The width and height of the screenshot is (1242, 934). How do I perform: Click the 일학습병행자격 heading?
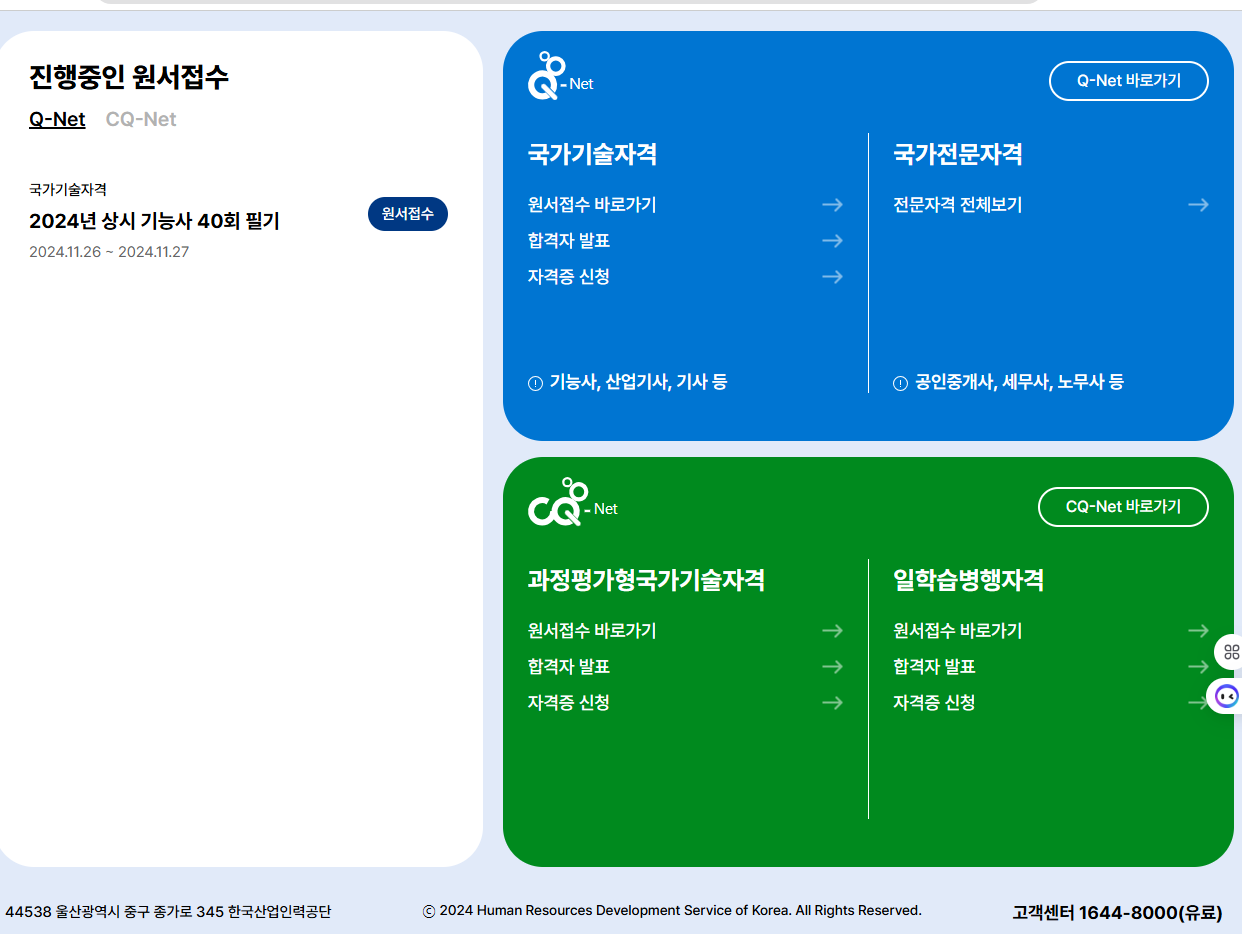[x=969, y=580]
